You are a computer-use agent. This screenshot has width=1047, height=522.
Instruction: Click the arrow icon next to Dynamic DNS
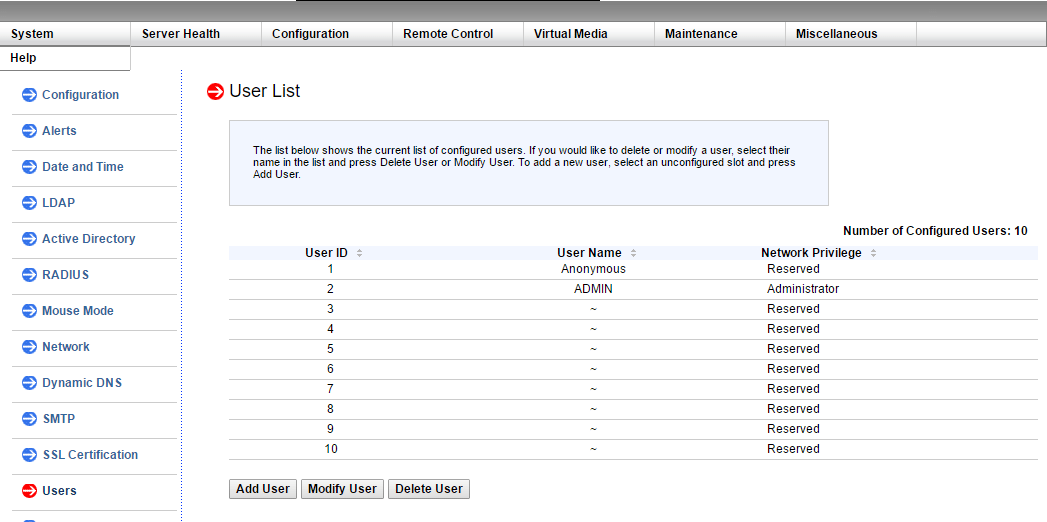(29, 383)
